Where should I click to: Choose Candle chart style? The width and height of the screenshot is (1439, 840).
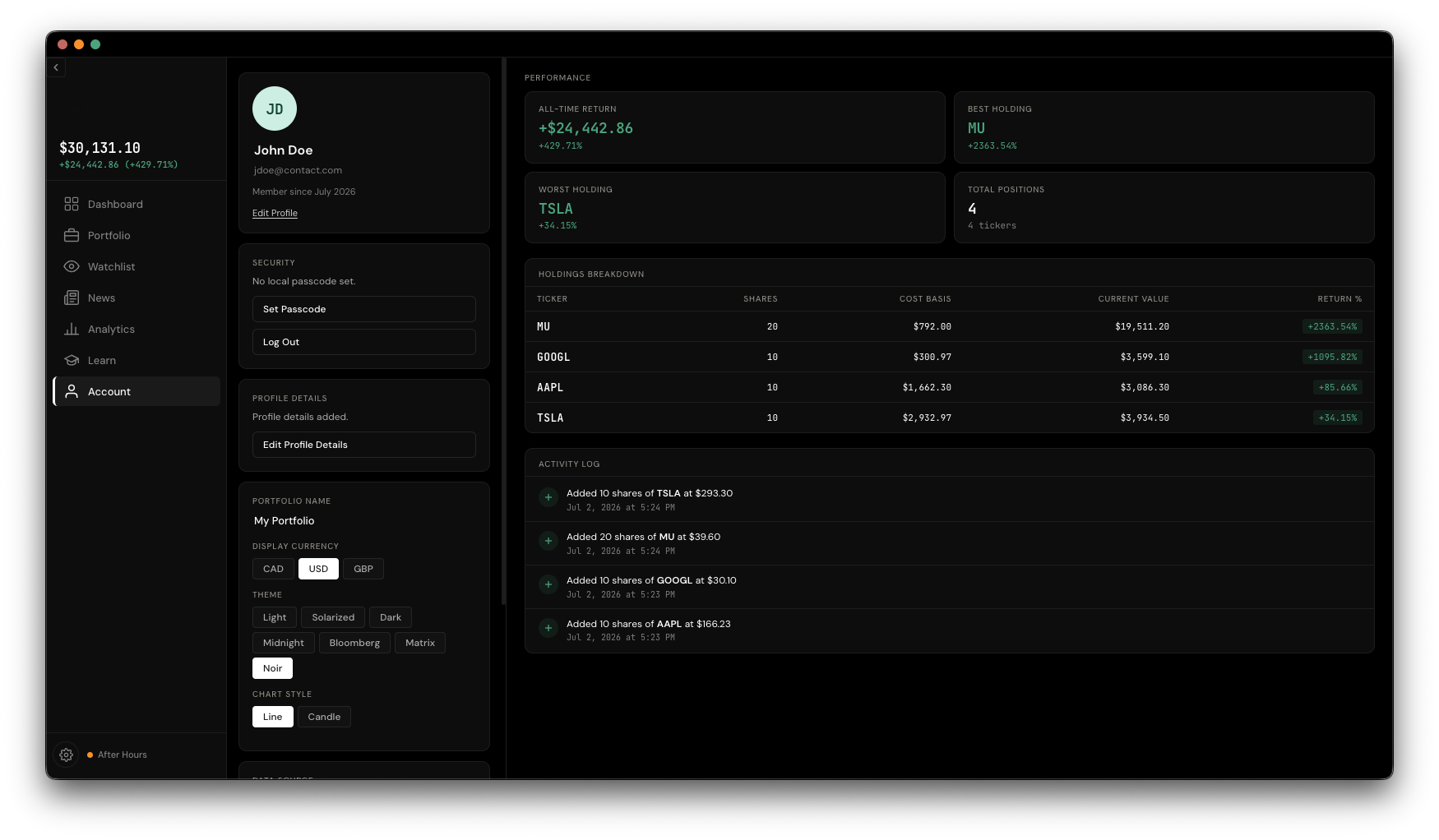click(324, 717)
